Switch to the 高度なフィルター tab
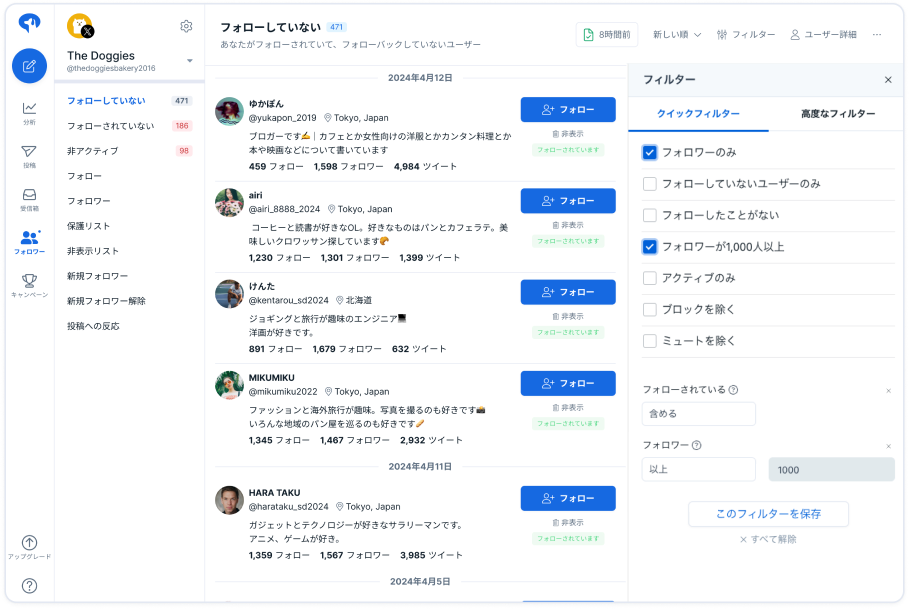The image size is (909, 609). (838, 114)
